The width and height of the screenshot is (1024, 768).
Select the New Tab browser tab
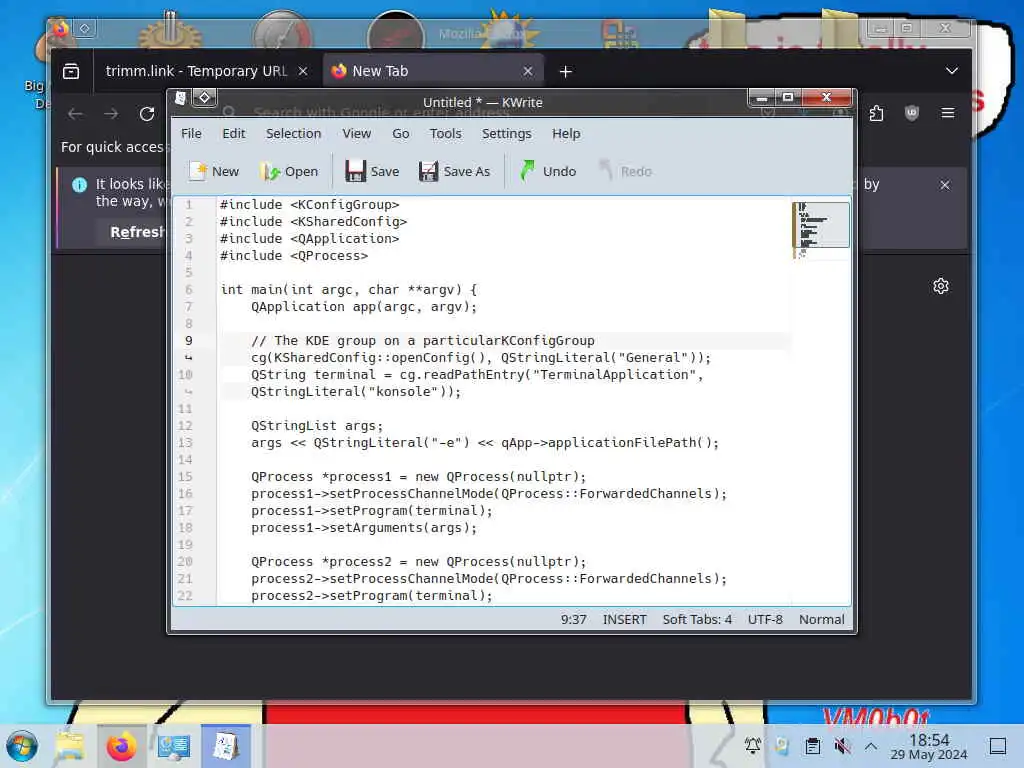click(x=432, y=71)
